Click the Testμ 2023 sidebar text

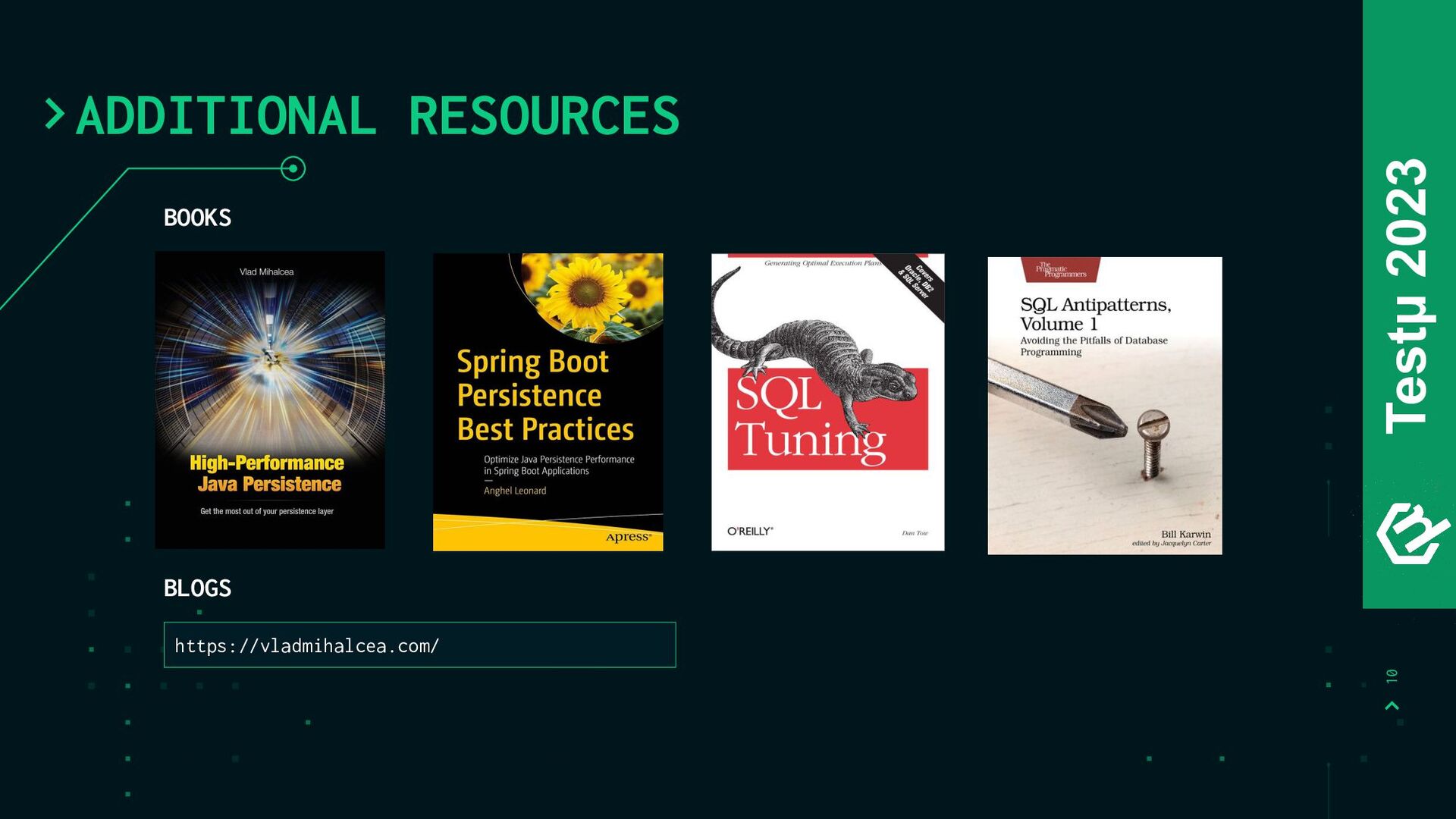point(1407,297)
